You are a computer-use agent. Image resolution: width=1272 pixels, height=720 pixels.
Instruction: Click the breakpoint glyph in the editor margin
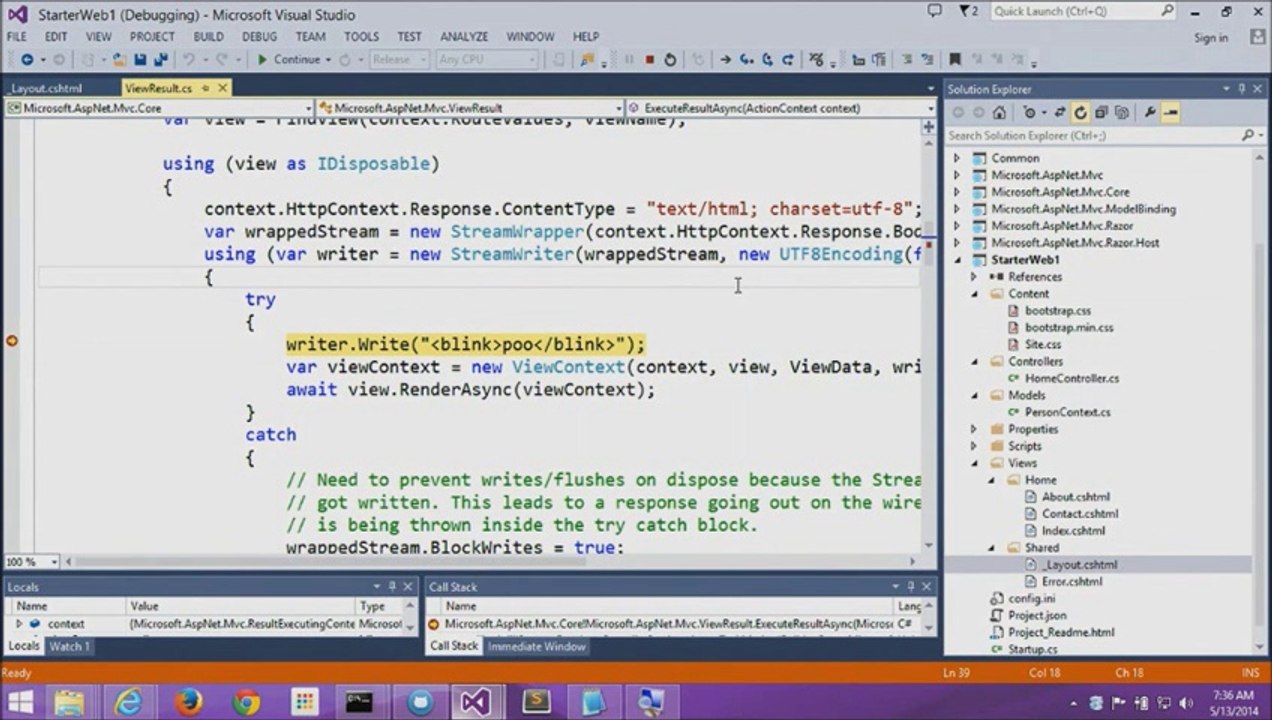click(x=12, y=341)
